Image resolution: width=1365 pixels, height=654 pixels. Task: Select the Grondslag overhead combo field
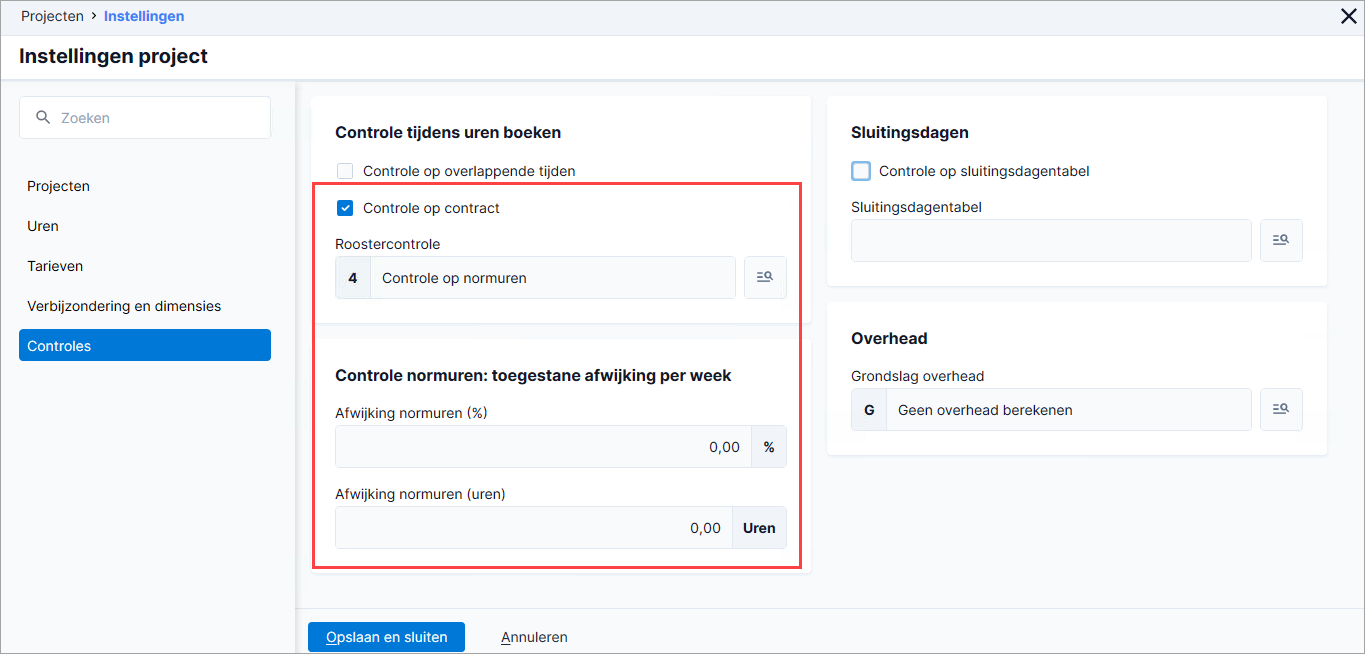tap(1051, 410)
